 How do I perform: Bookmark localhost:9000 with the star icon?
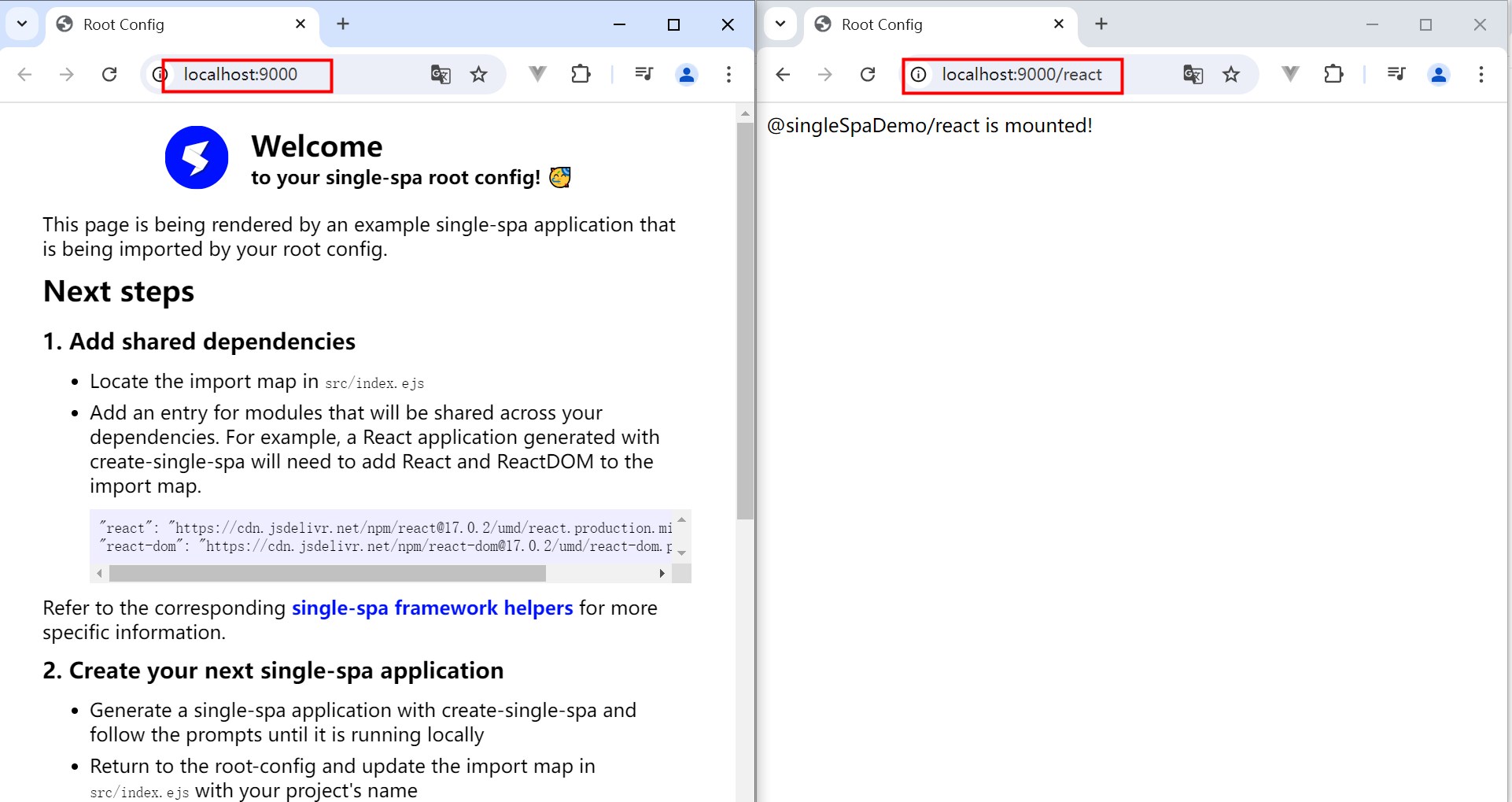click(478, 74)
